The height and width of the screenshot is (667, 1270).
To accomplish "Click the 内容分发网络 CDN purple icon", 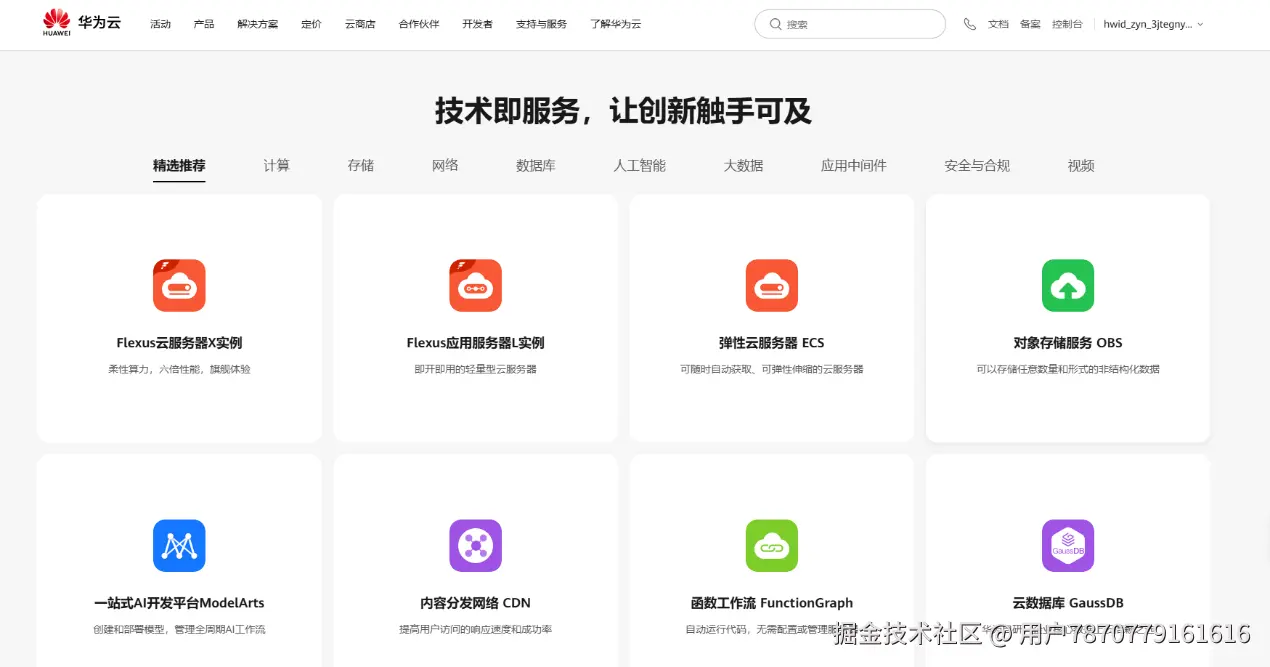I will 475,545.
